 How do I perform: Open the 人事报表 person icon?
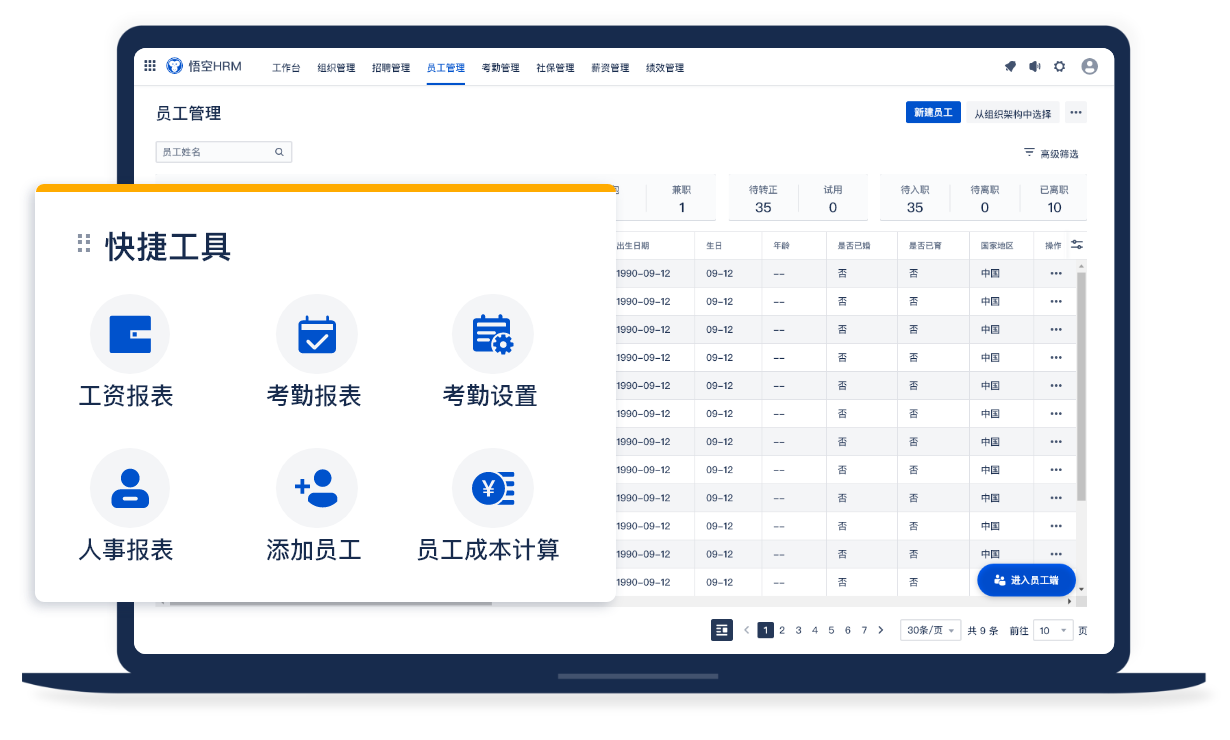130,488
